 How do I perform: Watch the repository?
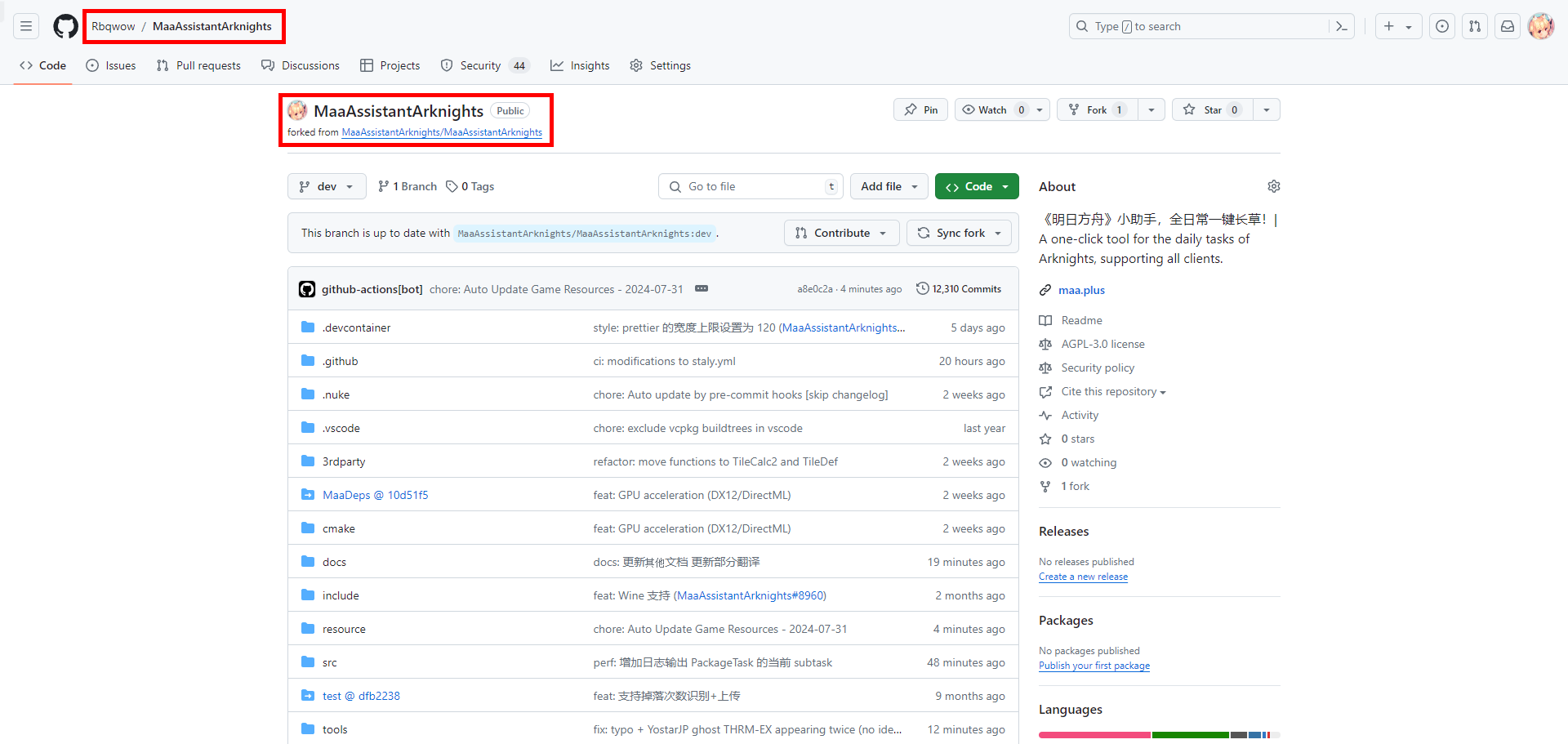[x=992, y=109]
